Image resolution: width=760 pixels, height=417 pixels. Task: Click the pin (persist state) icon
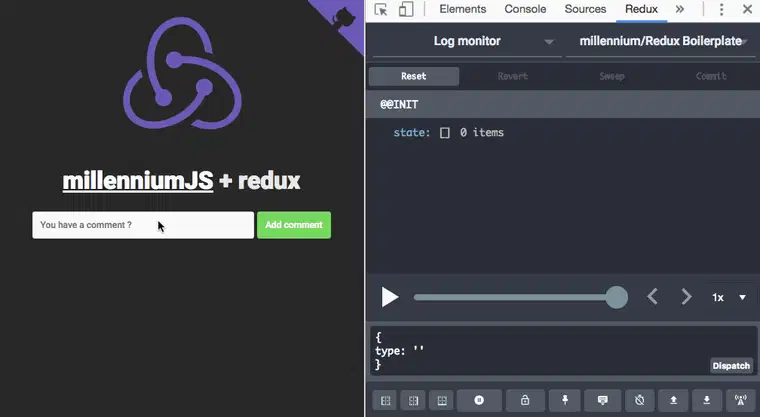565,401
